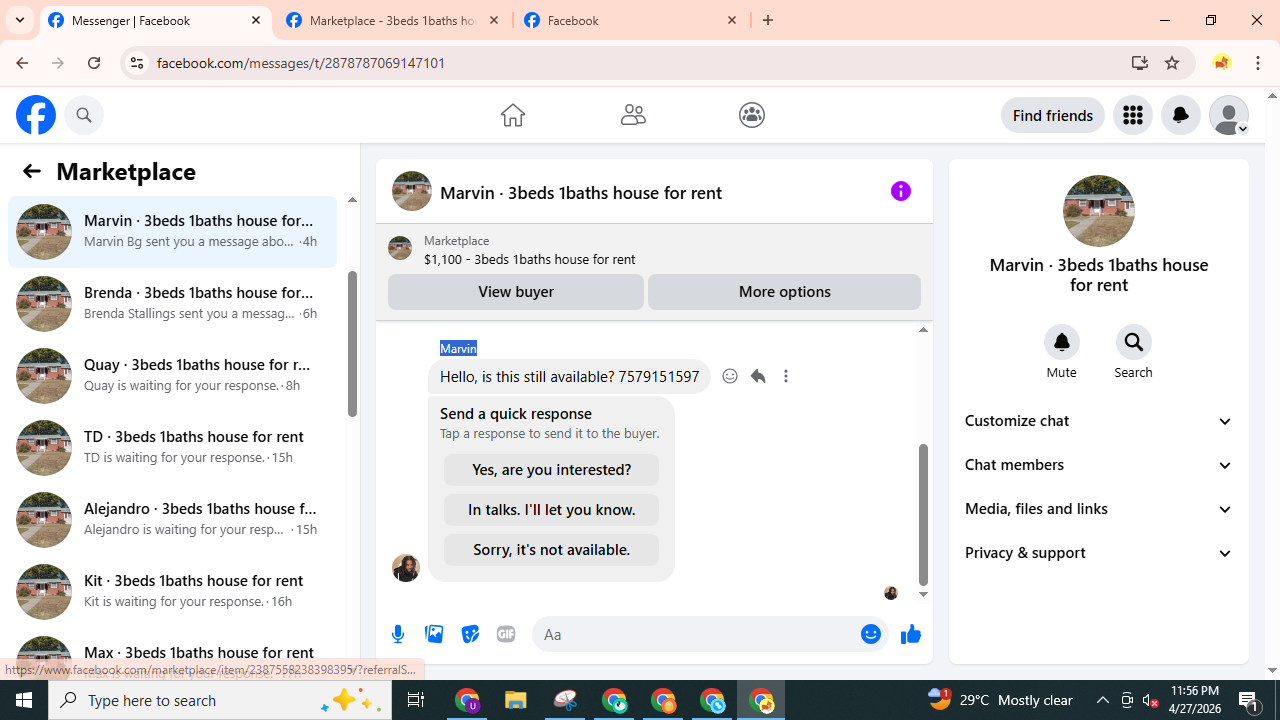1280x720 pixels.
Task: Send quick response "Yes, are you interested?"
Action: [552, 470]
